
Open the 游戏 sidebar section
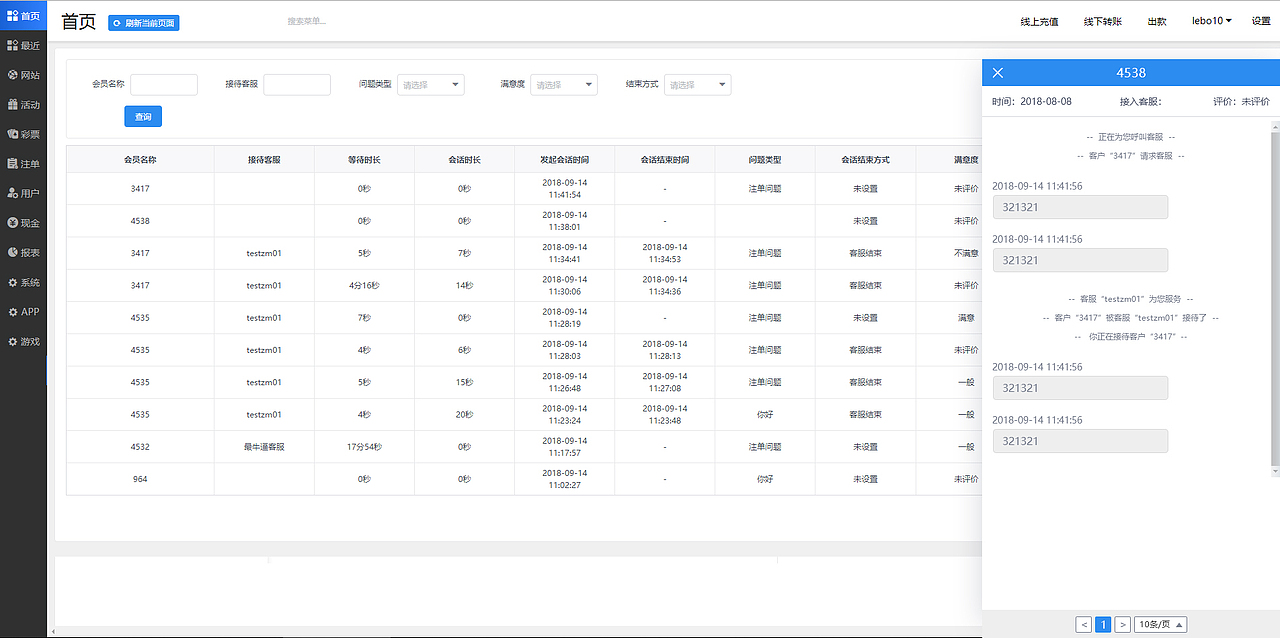tap(23, 341)
